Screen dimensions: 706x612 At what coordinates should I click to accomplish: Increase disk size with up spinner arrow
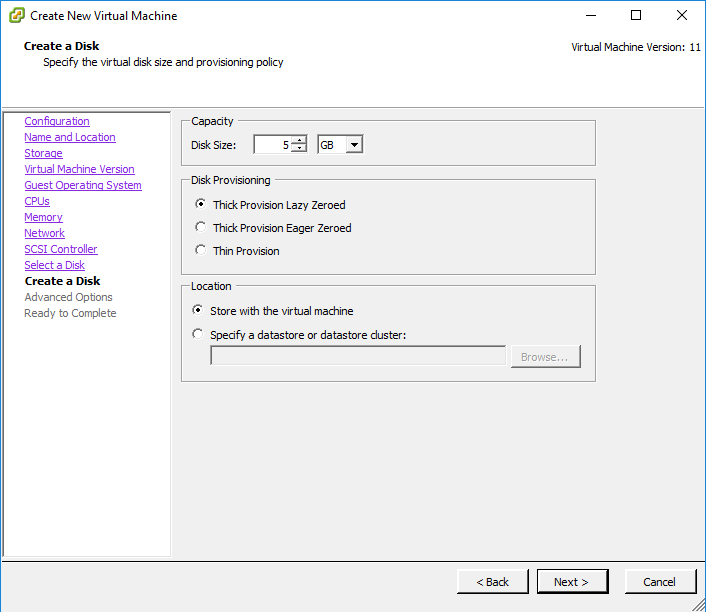coord(299,141)
